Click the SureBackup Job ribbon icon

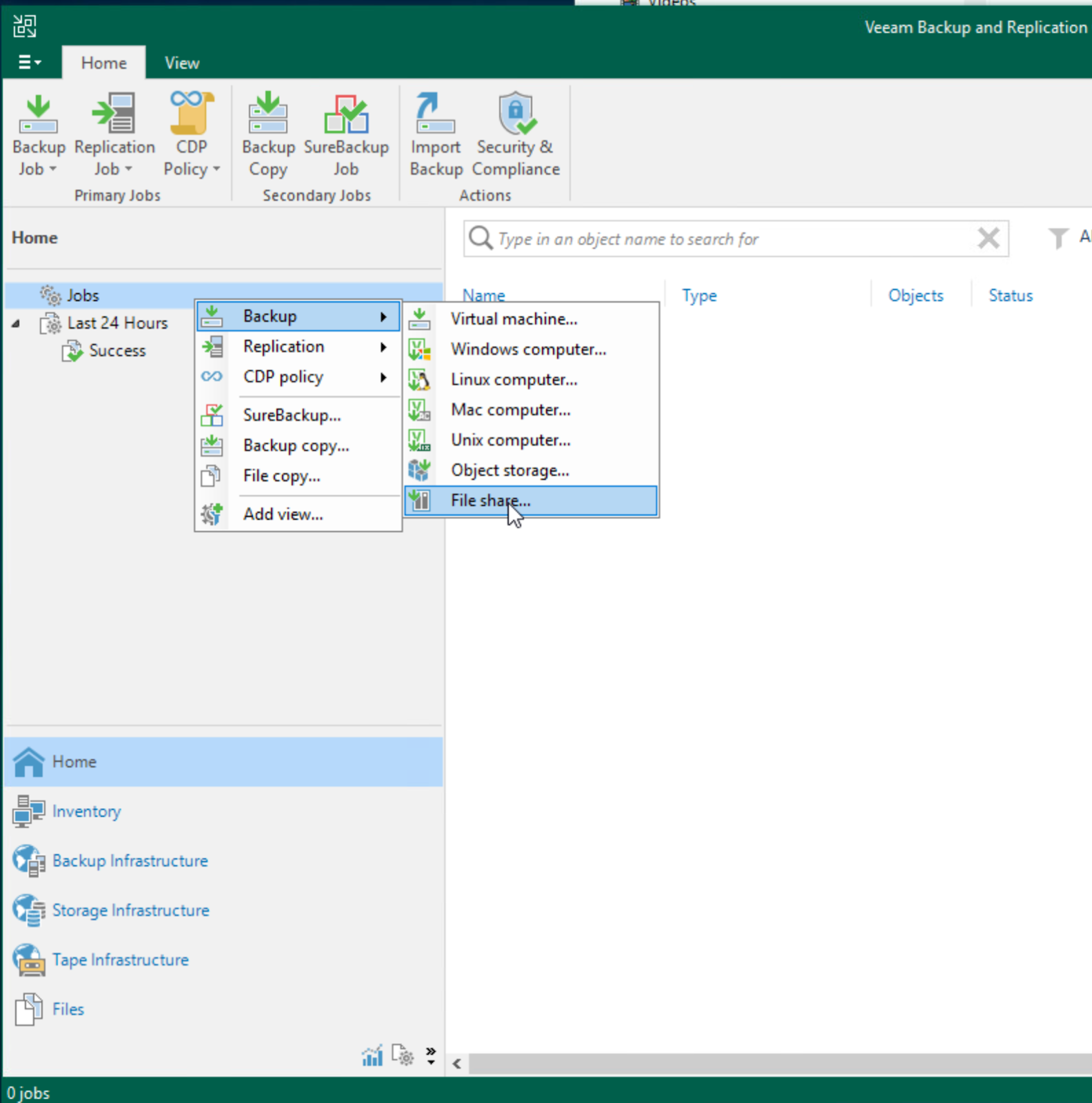pyautogui.click(x=346, y=114)
